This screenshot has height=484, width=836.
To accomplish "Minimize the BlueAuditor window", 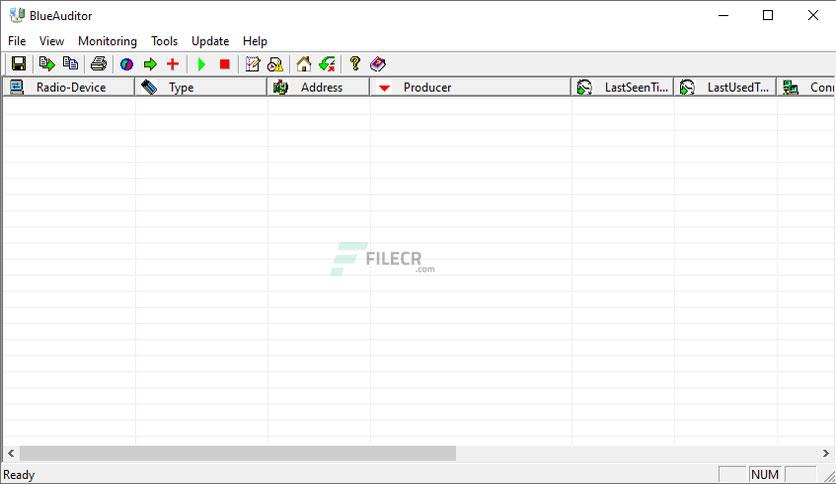I will coord(724,15).
